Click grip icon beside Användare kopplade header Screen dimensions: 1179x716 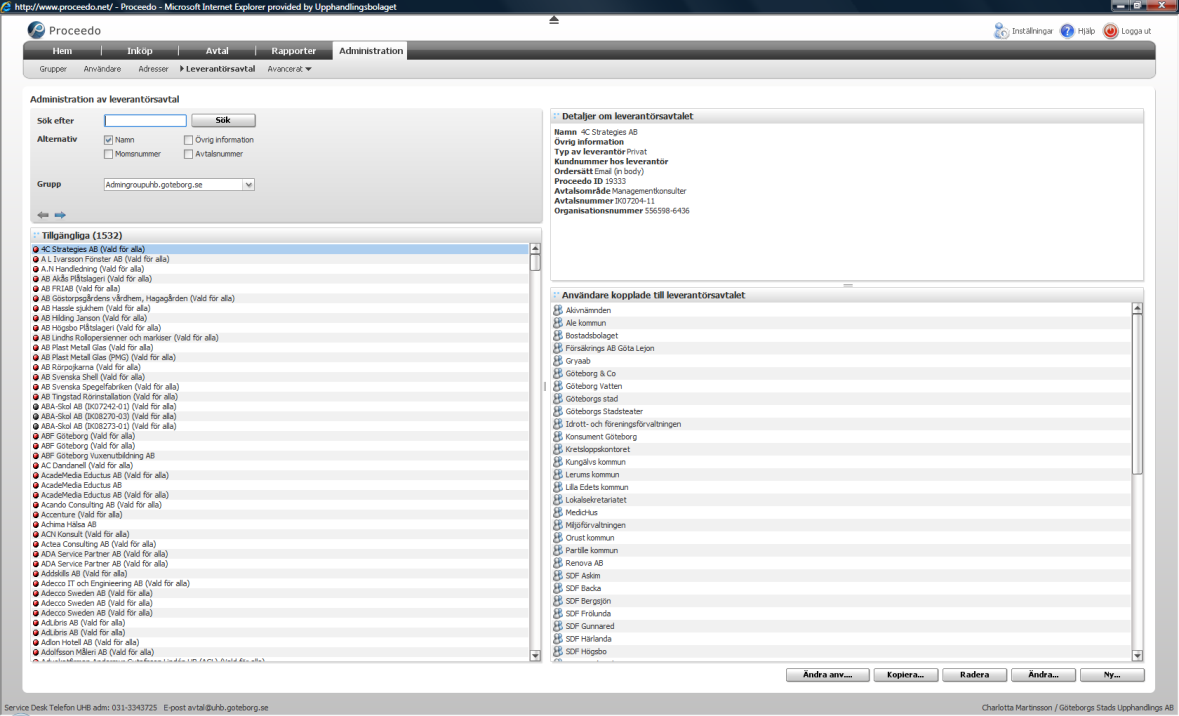pyautogui.click(x=556, y=296)
